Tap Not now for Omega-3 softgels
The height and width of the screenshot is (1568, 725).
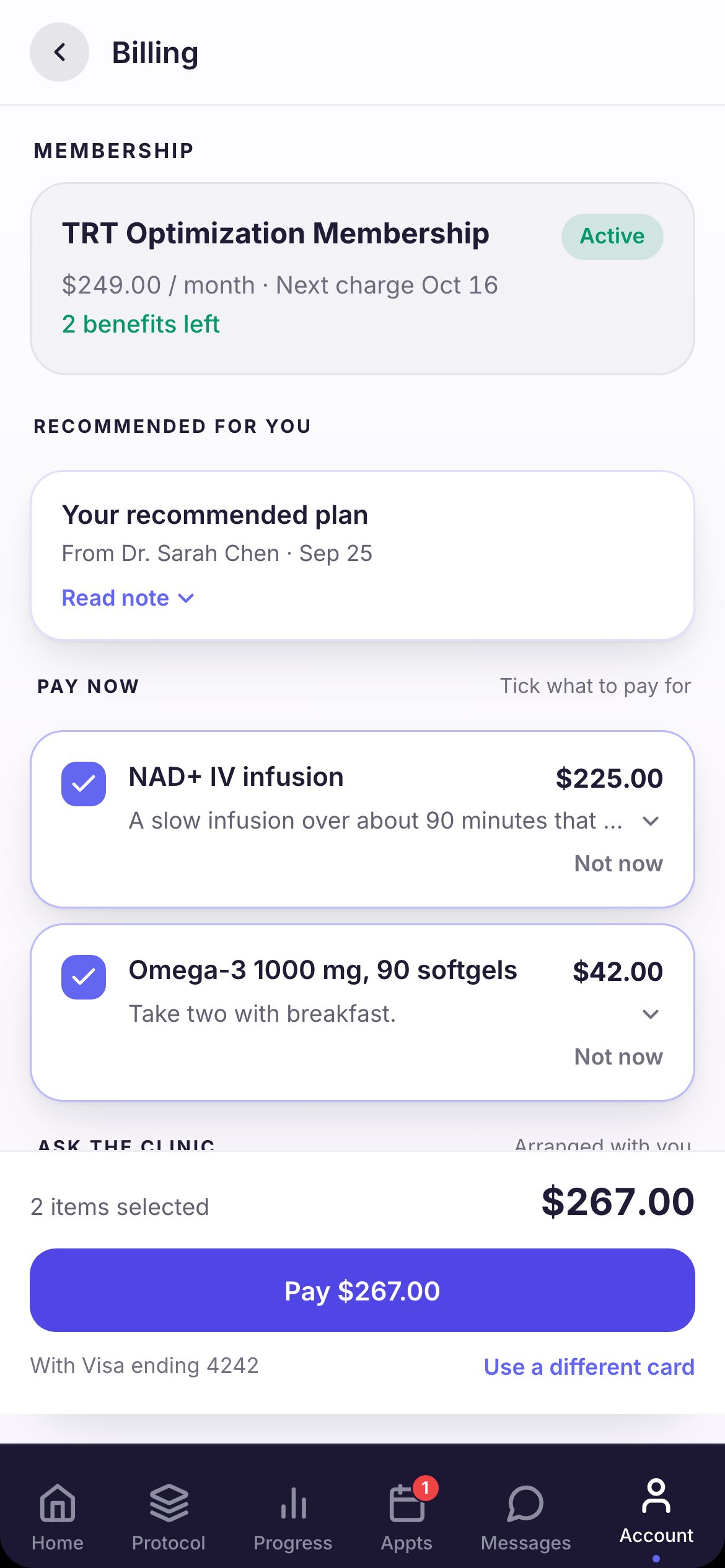click(x=618, y=1056)
